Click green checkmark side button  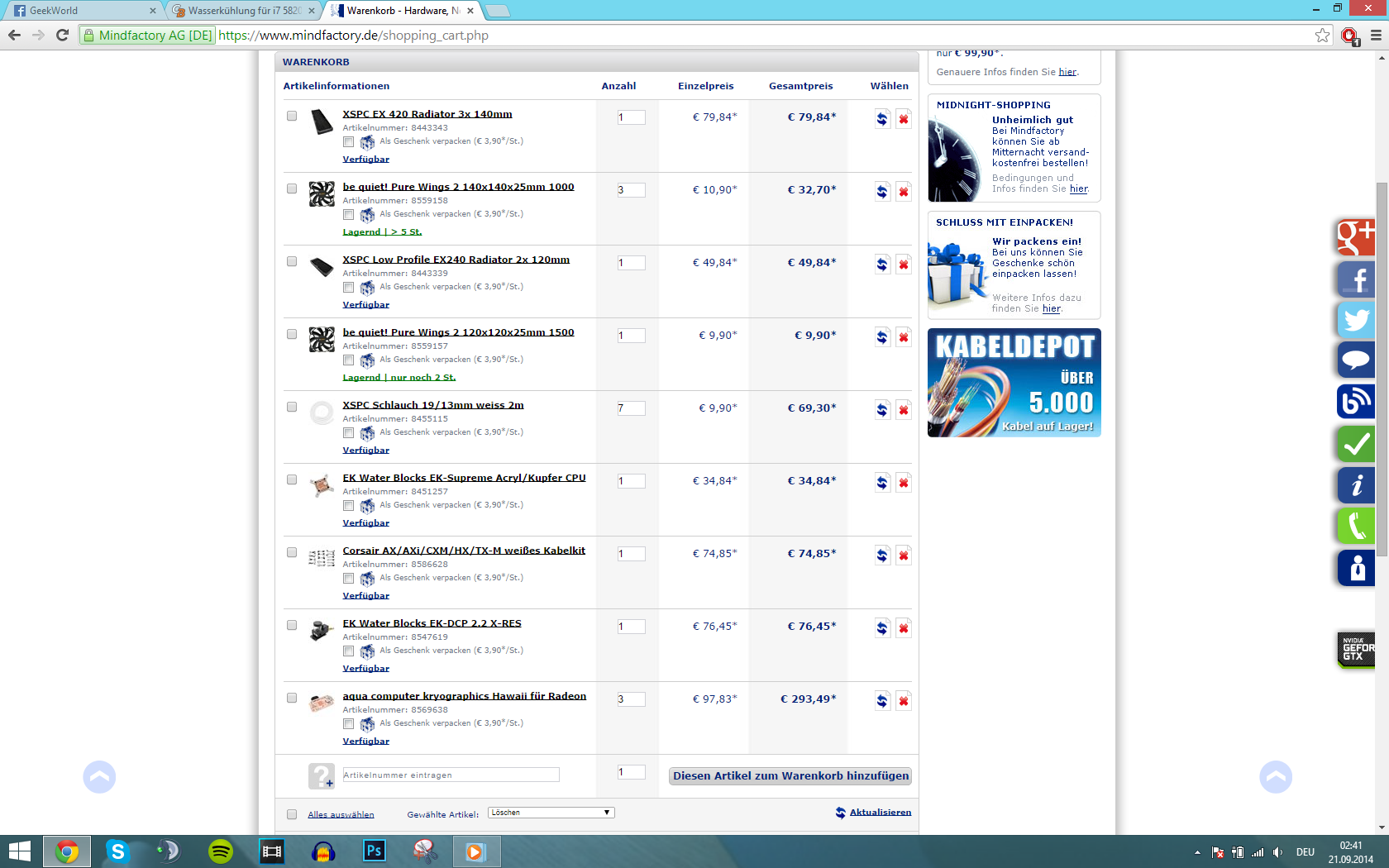(1356, 444)
